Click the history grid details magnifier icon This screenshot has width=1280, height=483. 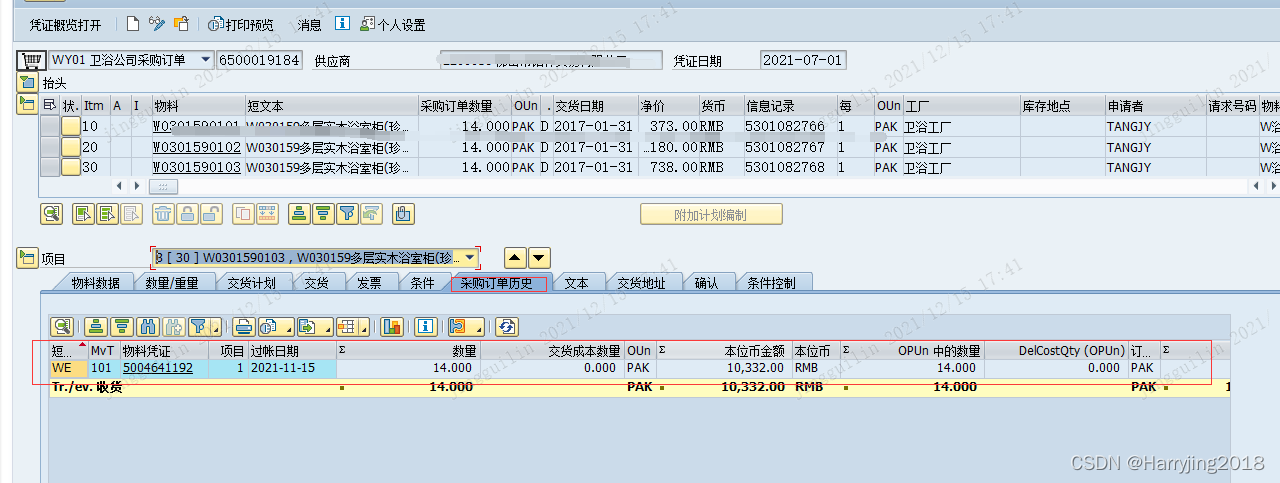[63, 326]
